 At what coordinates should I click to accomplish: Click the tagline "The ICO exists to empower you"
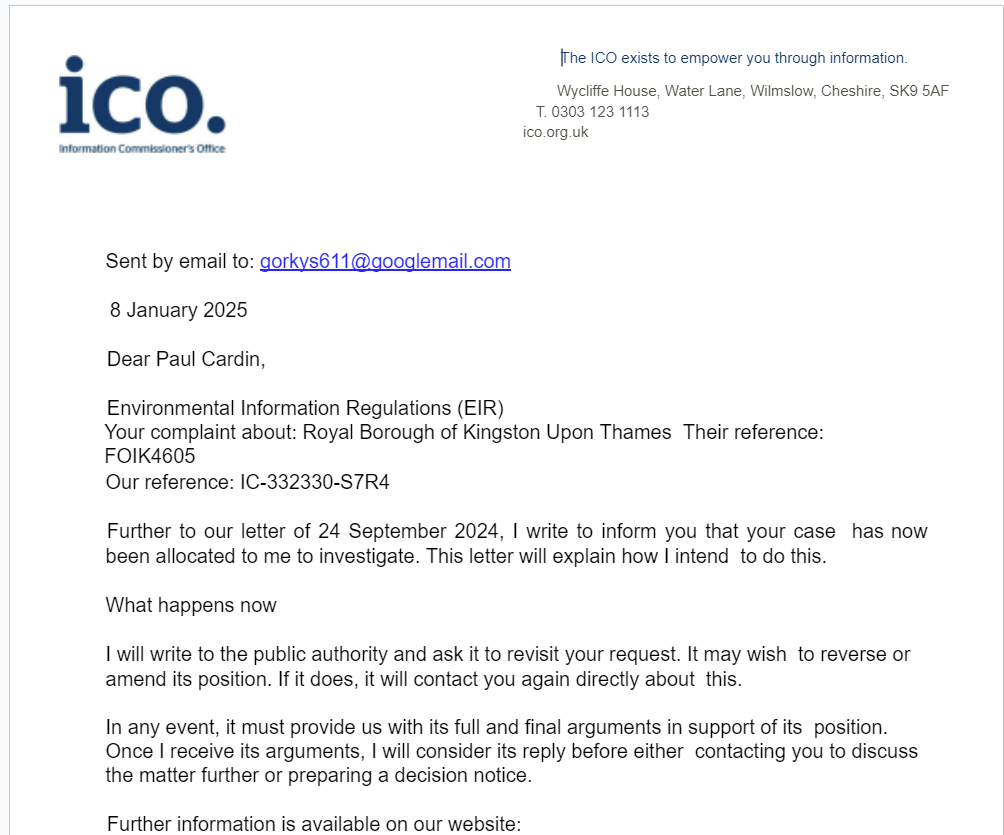[734, 58]
